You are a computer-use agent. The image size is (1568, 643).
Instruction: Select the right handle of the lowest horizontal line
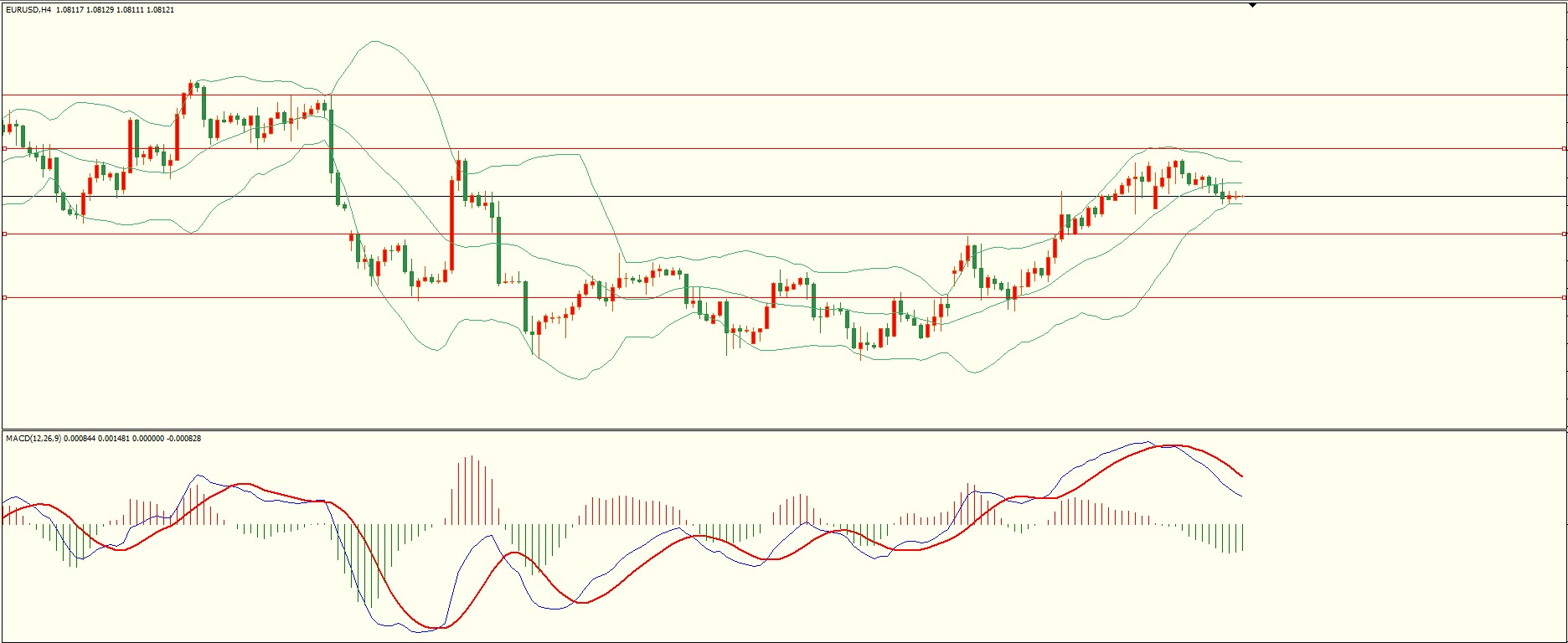[x=1565, y=297]
